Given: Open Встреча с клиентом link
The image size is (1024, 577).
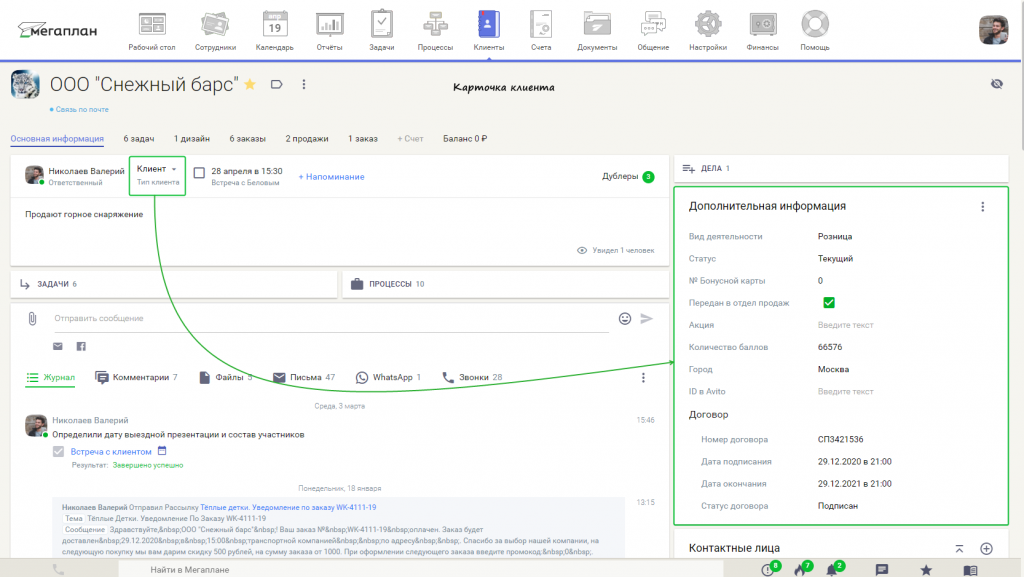Looking at the screenshot, I should point(111,452).
